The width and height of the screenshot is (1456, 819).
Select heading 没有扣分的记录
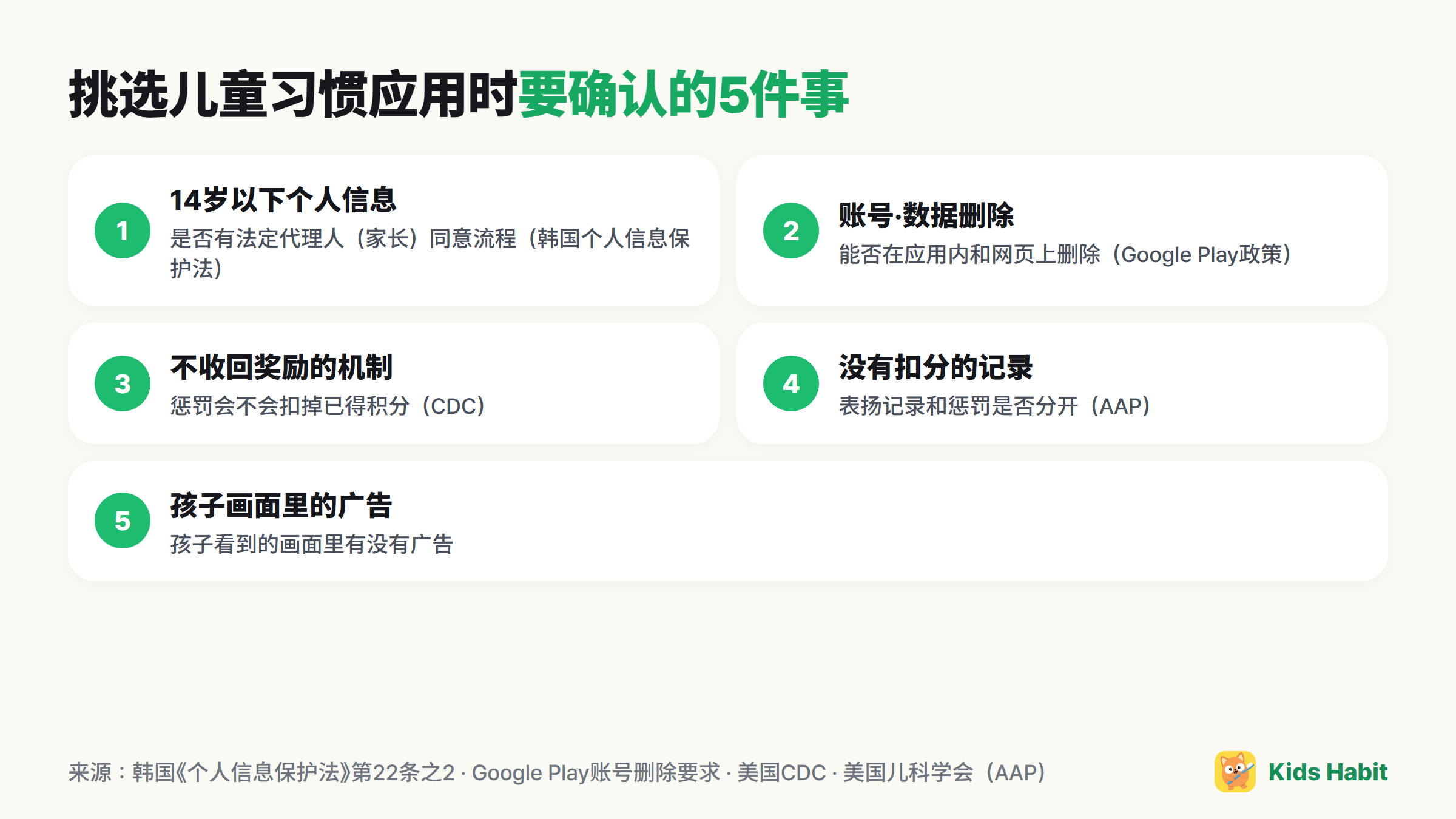935,368
